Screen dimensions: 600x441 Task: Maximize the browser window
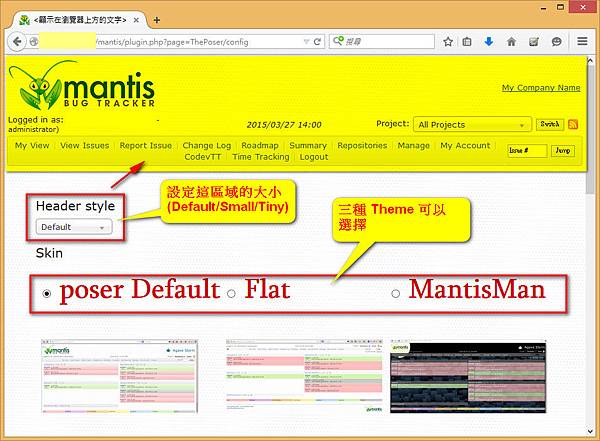pyautogui.click(x=560, y=7)
